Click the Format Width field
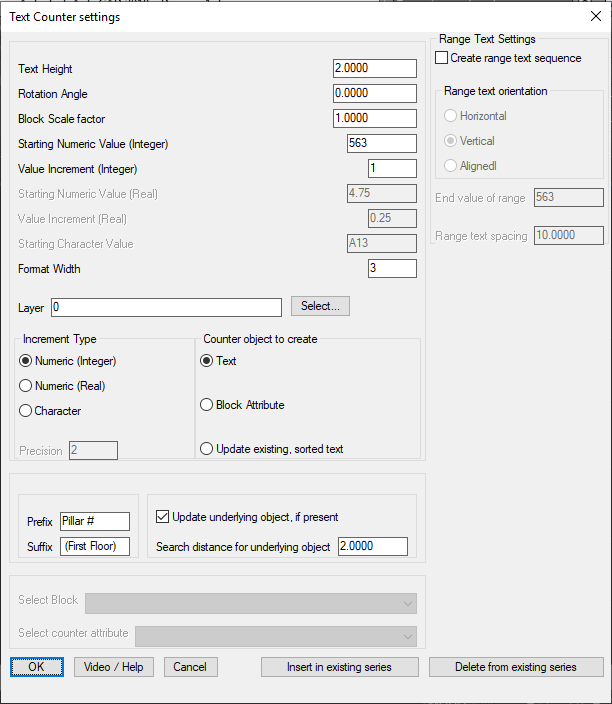 [x=392, y=268]
